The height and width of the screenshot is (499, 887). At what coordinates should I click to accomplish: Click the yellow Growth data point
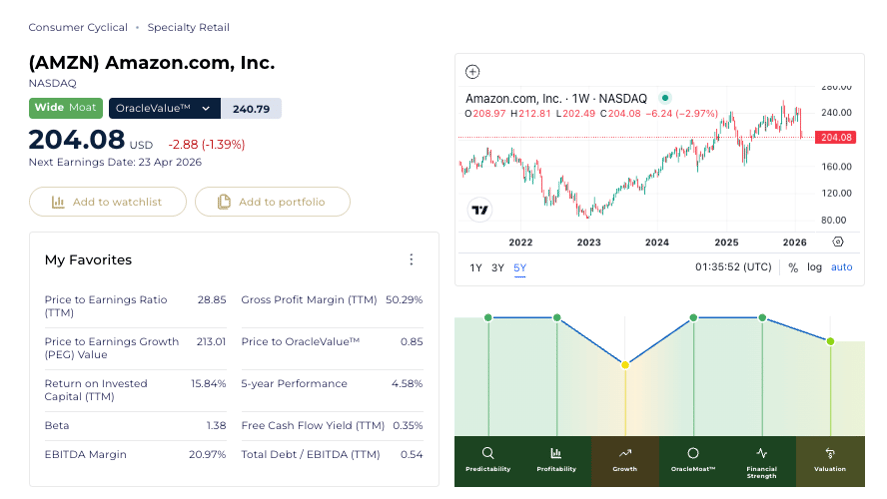coord(625,365)
